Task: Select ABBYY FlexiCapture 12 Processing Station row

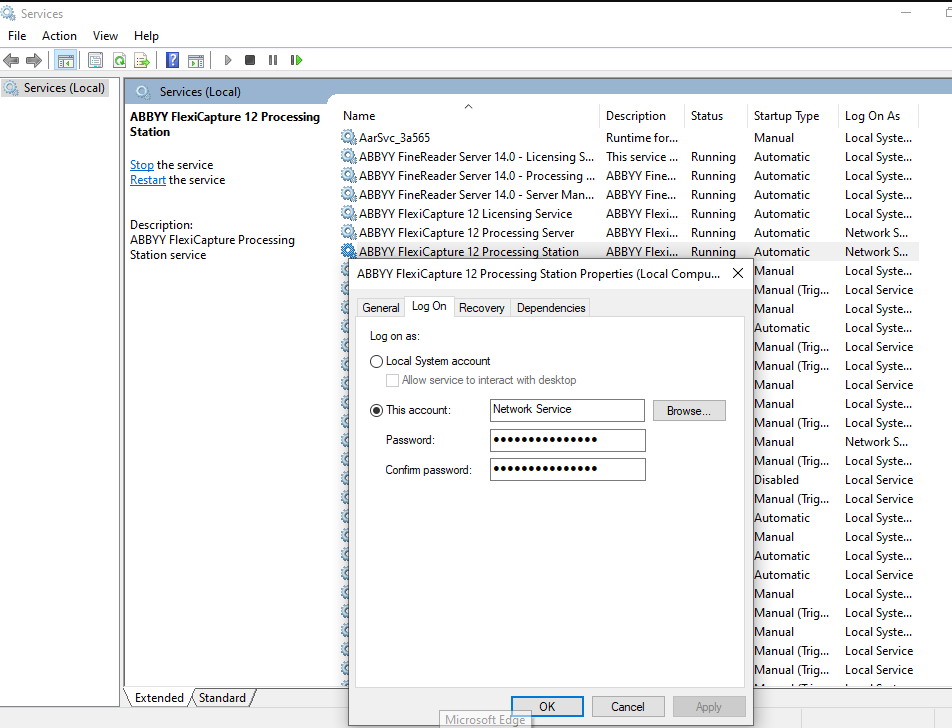Action: tap(628, 251)
